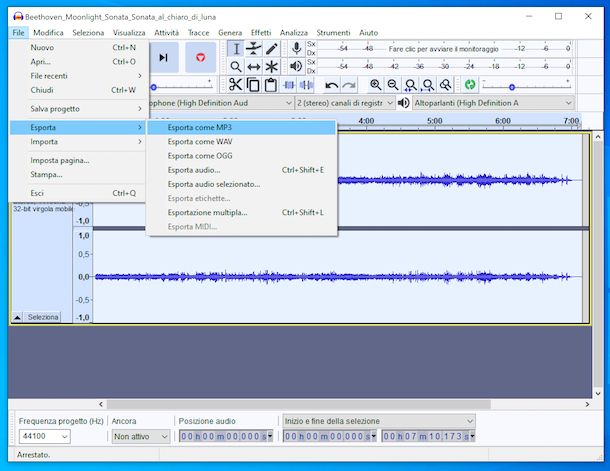Image resolution: width=610 pixels, height=471 pixels.
Task: Expand the Salva progetto submenu
Action: (x=79, y=109)
